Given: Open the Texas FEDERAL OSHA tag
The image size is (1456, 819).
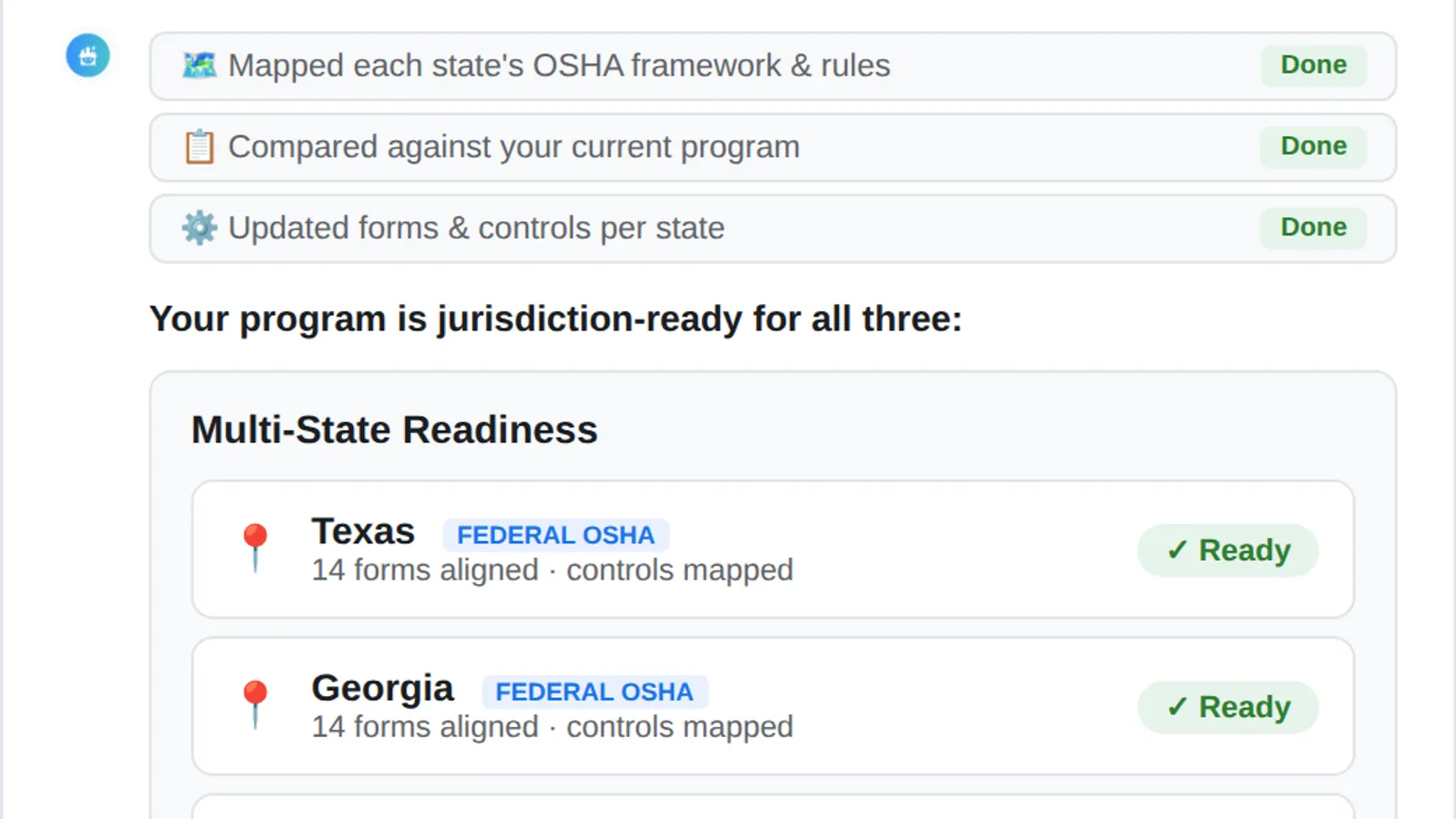Looking at the screenshot, I should pos(556,535).
